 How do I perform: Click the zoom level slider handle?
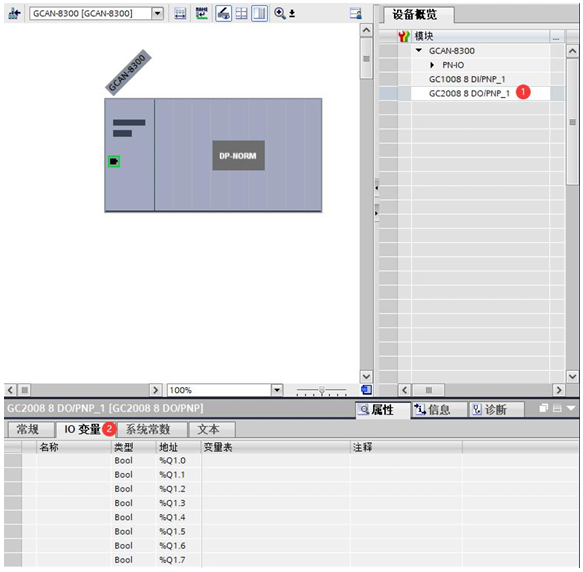(x=322, y=390)
